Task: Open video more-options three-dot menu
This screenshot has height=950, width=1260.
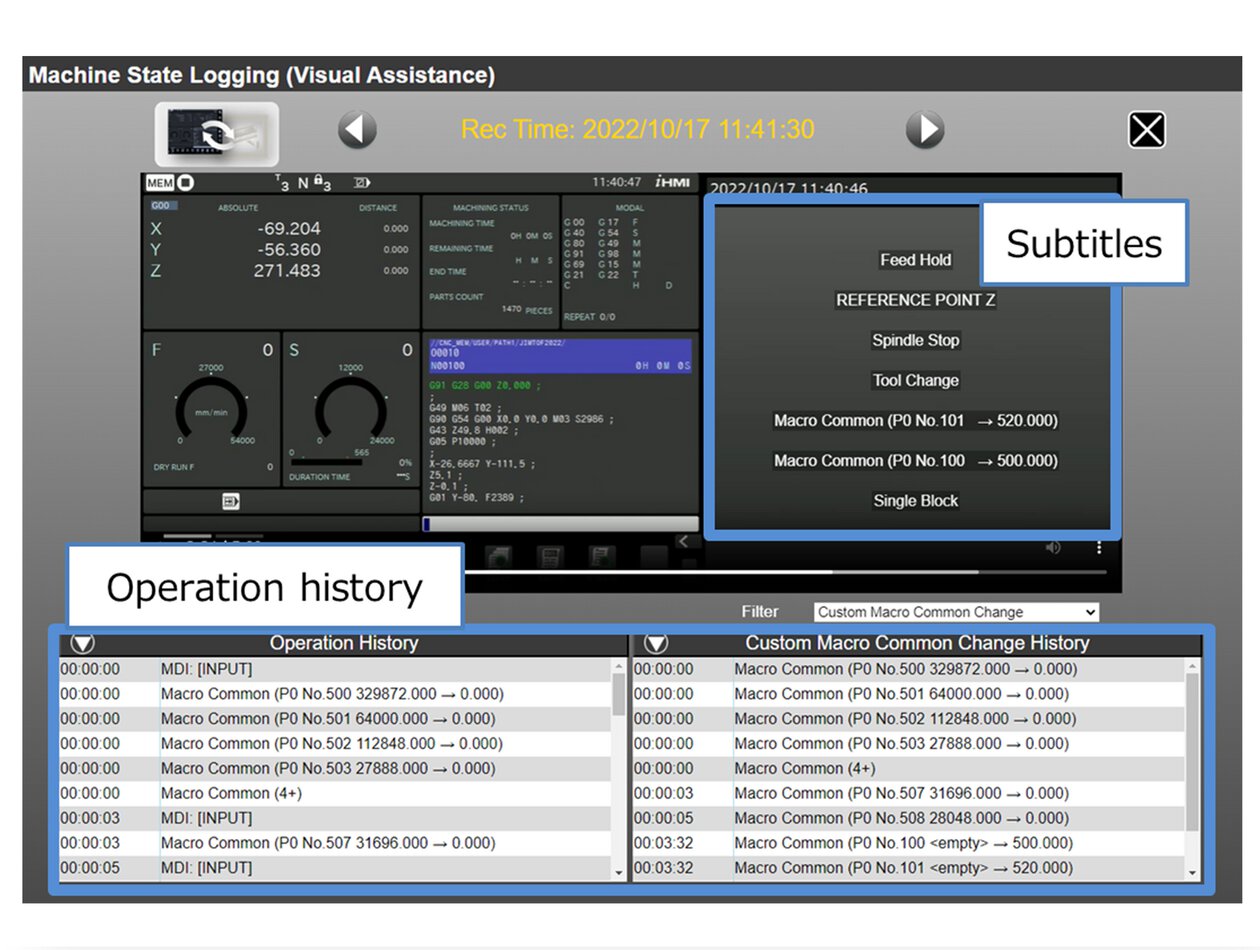Action: pos(1099,547)
